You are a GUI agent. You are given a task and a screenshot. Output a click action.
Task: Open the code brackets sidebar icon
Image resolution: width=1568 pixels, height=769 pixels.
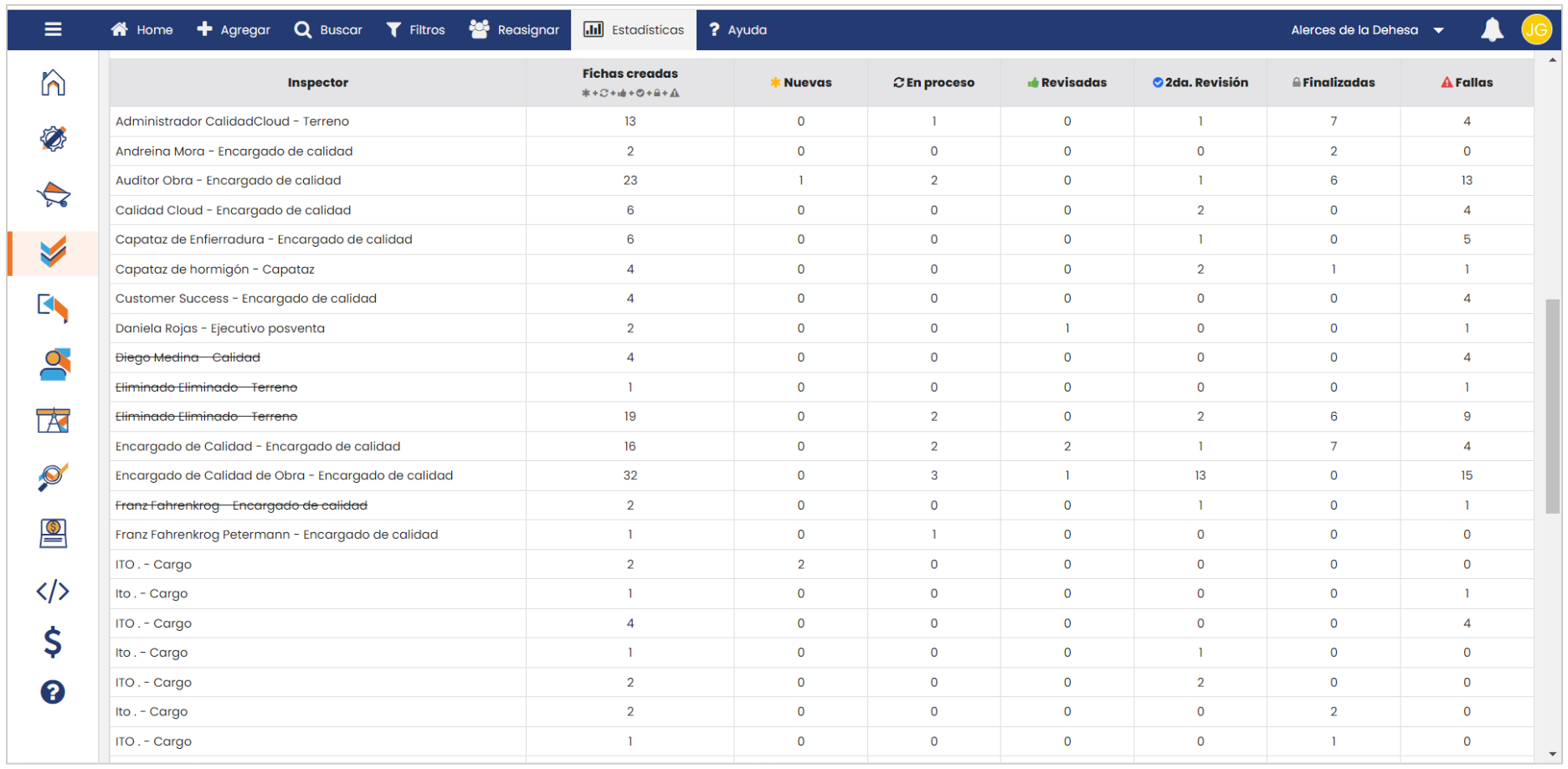pyautogui.click(x=53, y=592)
